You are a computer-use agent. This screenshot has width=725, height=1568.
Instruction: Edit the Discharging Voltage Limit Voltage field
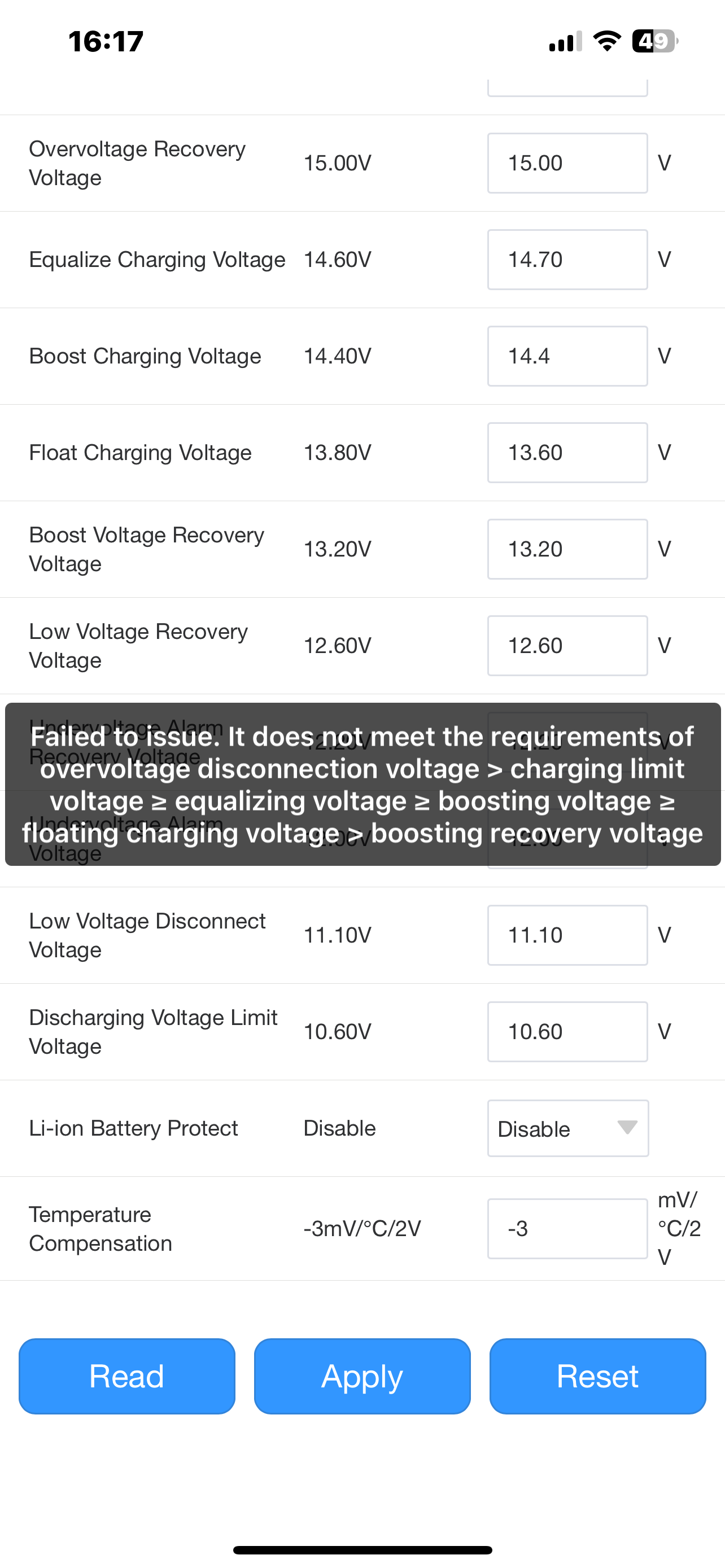(567, 1032)
